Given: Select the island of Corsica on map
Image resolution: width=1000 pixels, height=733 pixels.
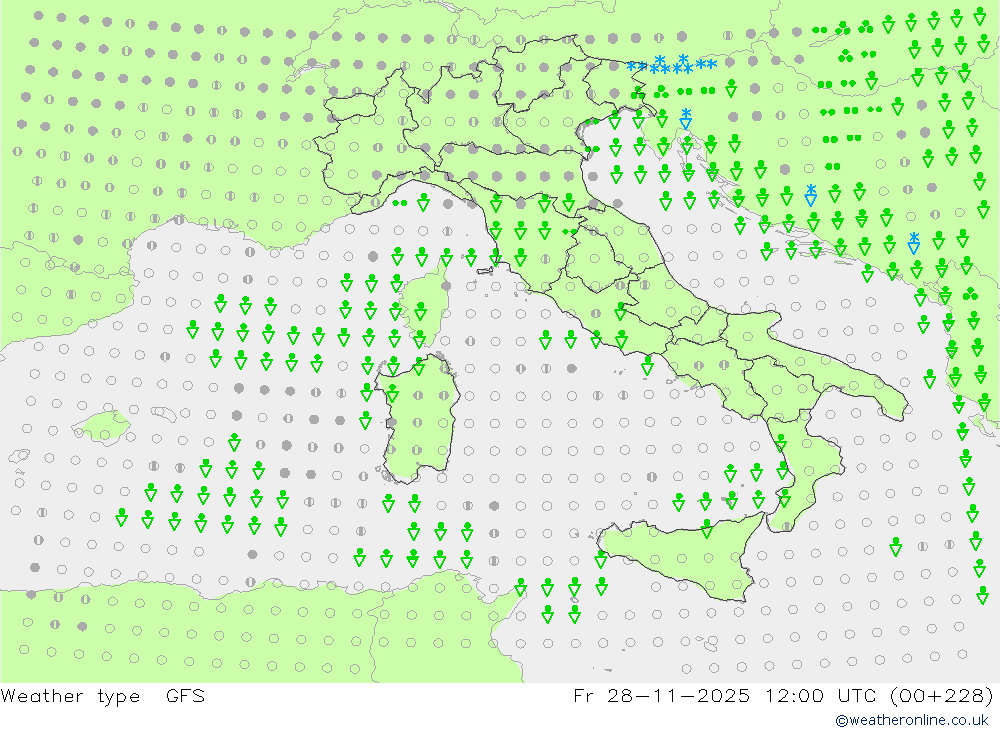Looking at the screenshot, I should tap(424, 305).
